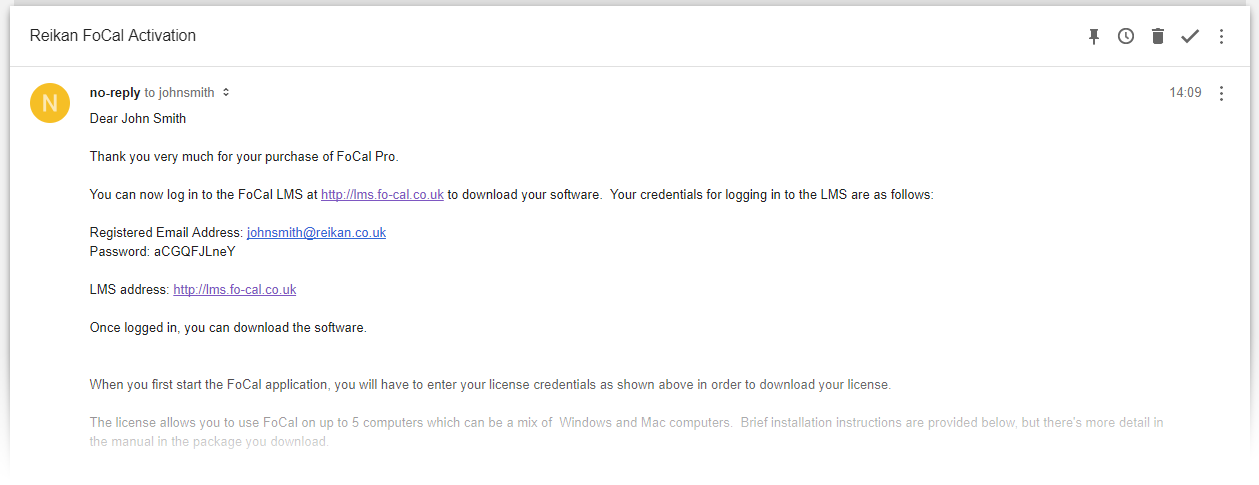This screenshot has height=485, width=1259.
Task: Open message options next to 14:09 timestamp
Action: [1221, 93]
